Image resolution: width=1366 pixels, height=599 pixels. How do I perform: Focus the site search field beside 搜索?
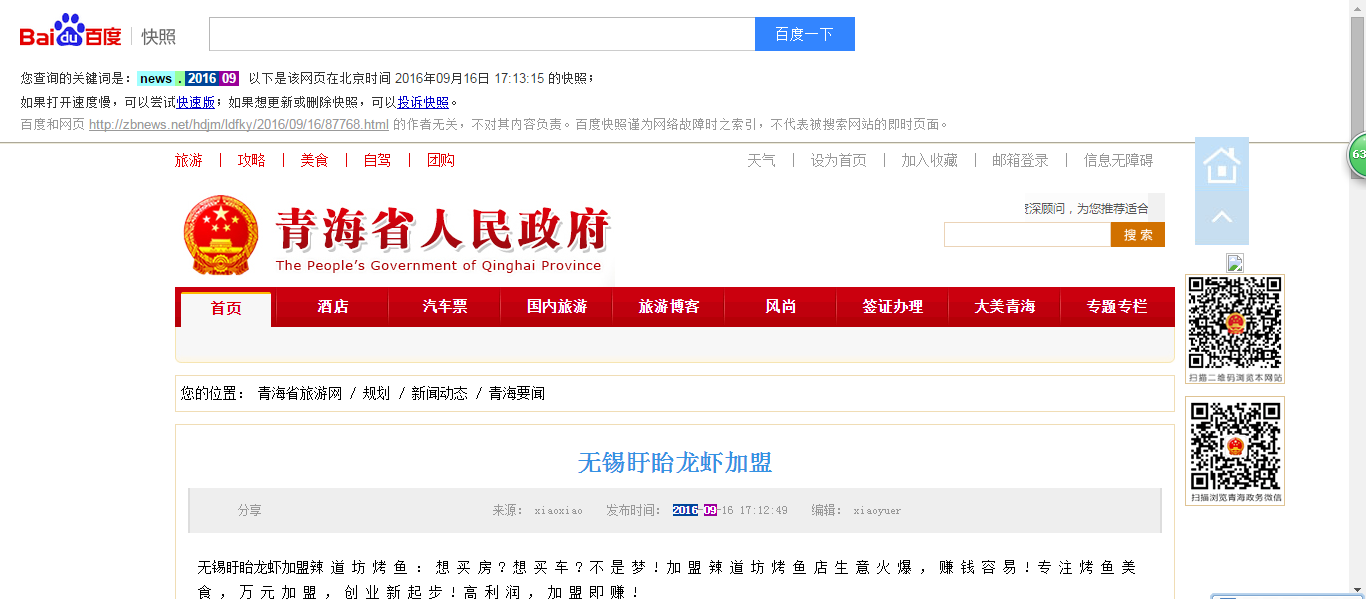click(1027, 235)
